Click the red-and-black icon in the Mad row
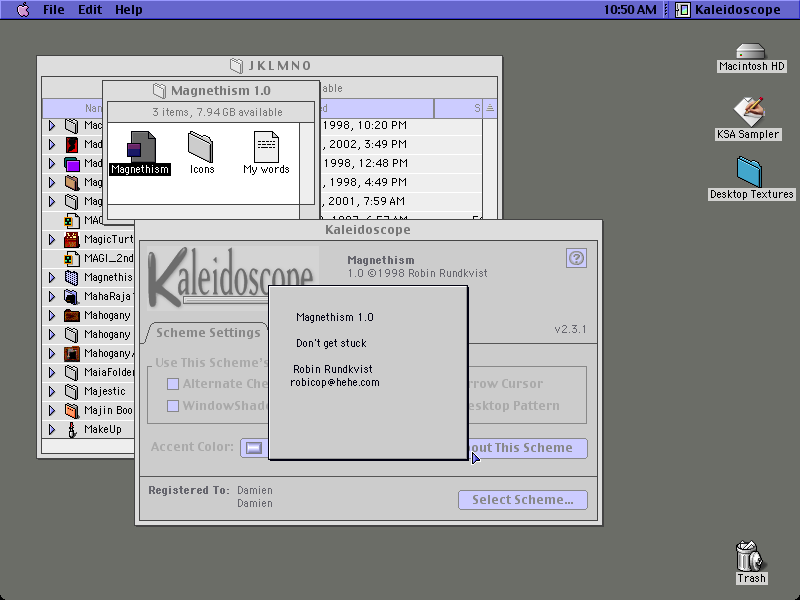 click(71, 144)
